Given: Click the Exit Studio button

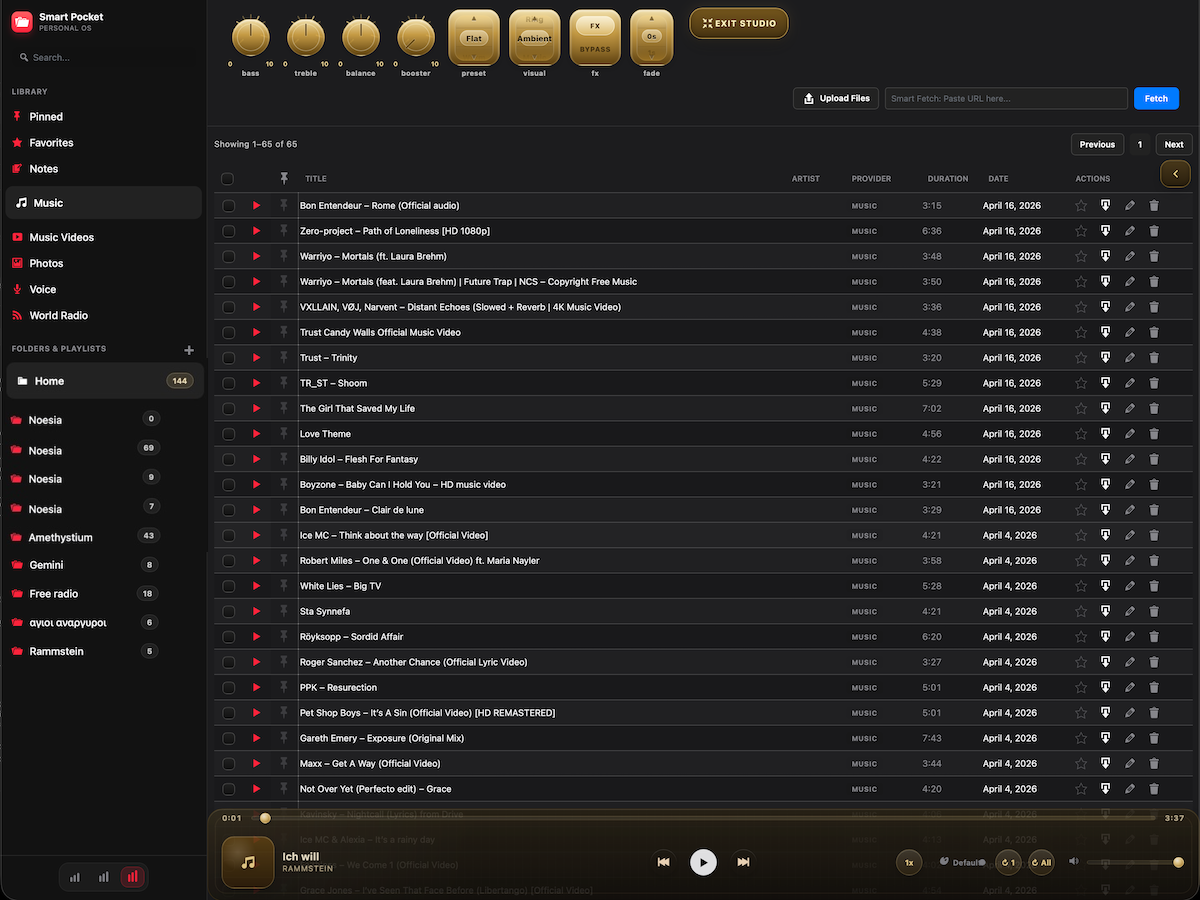Looking at the screenshot, I should [x=739, y=23].
